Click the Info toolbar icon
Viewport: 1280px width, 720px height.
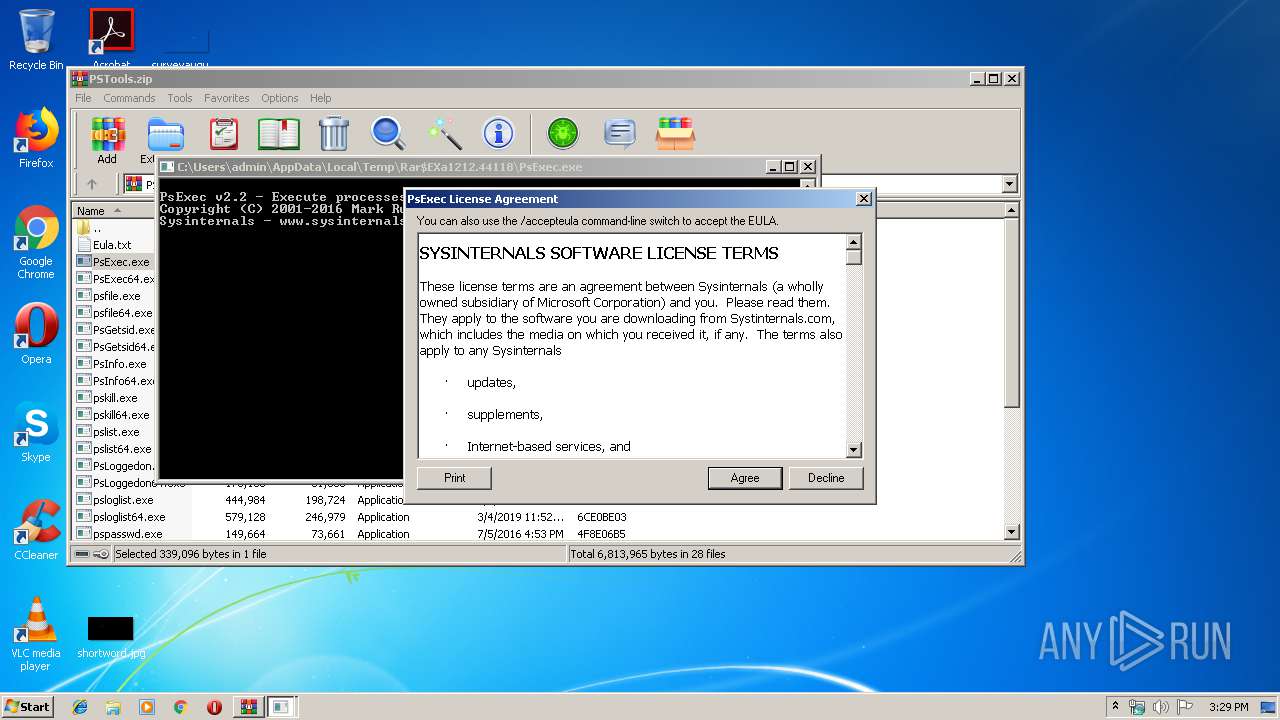tap(498, 133)
